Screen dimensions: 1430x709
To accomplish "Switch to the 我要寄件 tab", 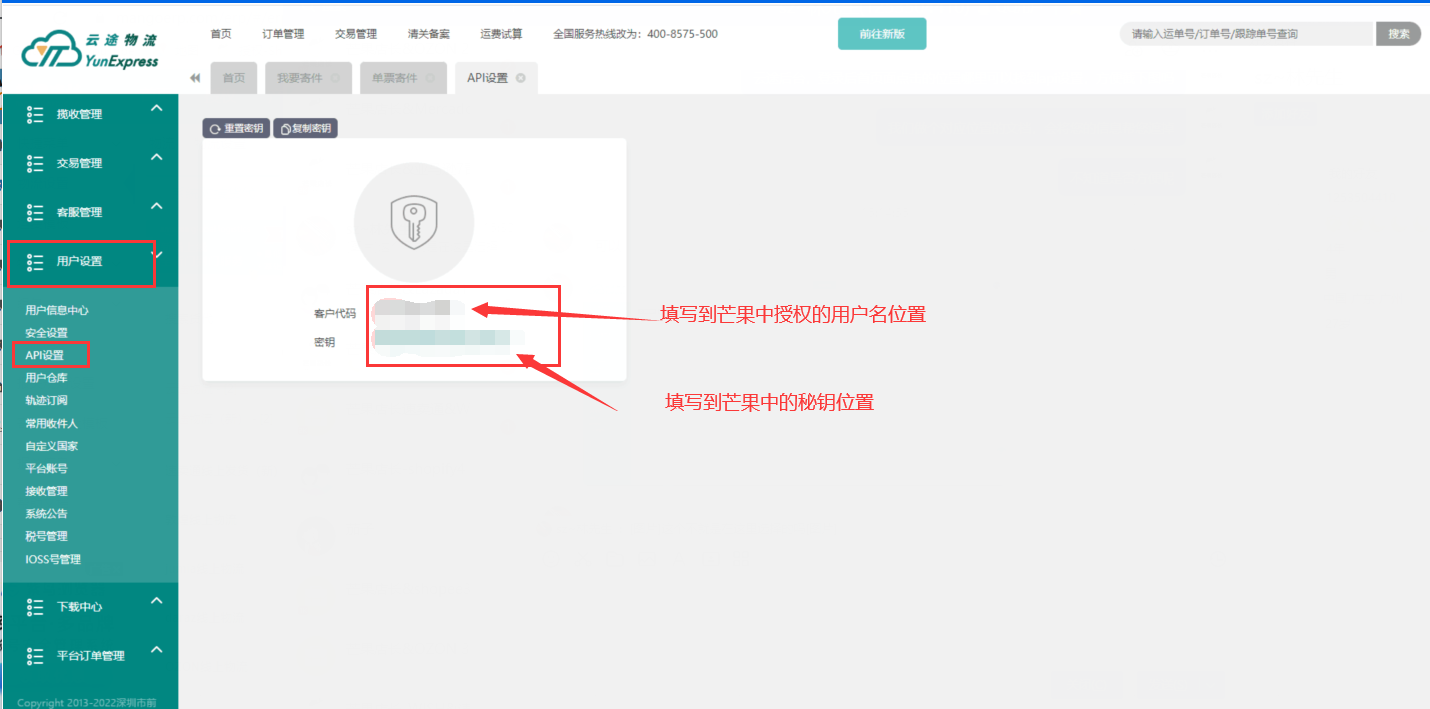I will (x=308, y=78).
